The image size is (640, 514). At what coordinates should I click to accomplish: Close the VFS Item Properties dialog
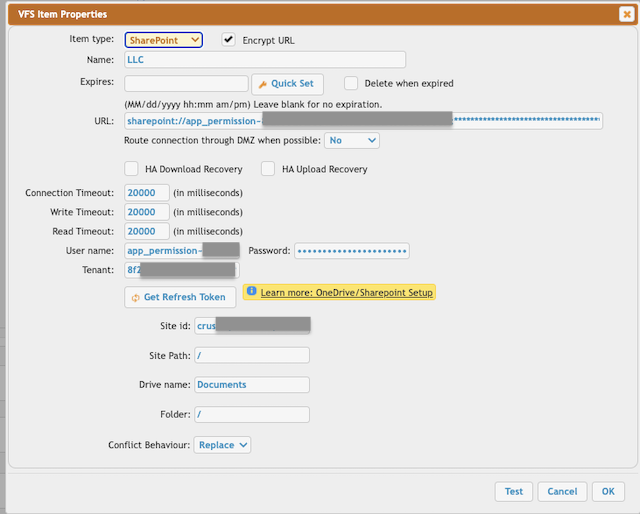click(627, 14)
